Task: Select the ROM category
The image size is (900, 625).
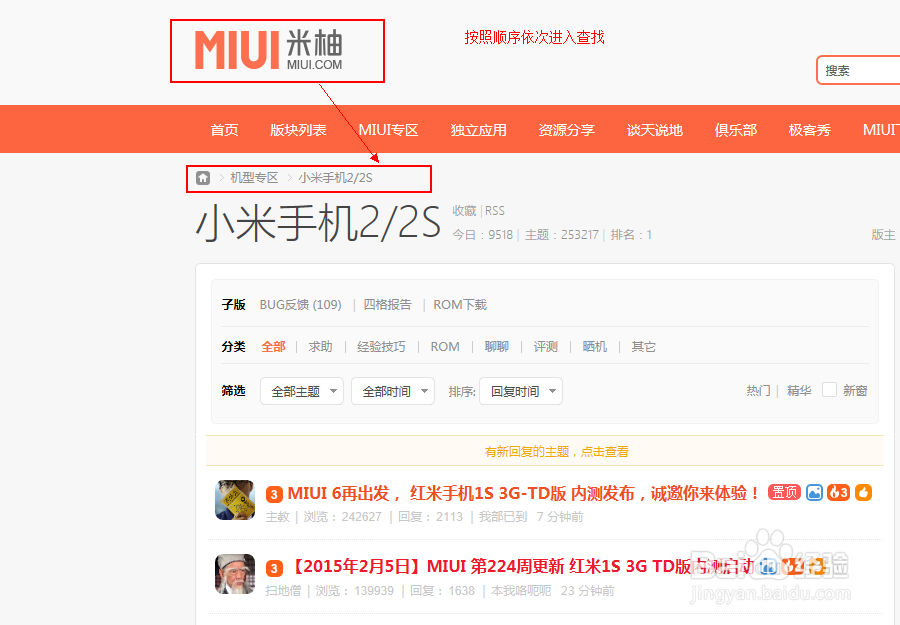Action: coord(445,347)
